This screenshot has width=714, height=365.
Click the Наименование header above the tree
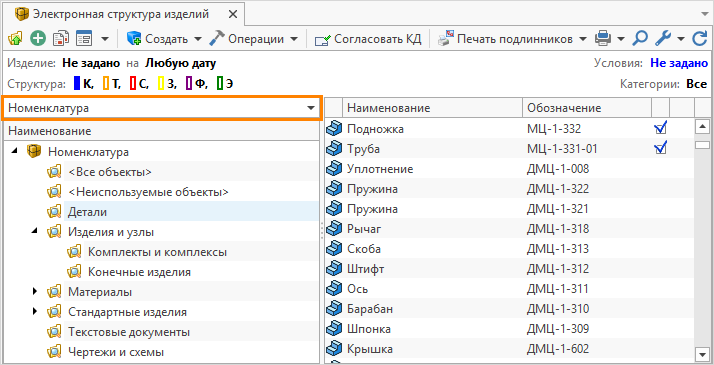[x=162, y=131]
